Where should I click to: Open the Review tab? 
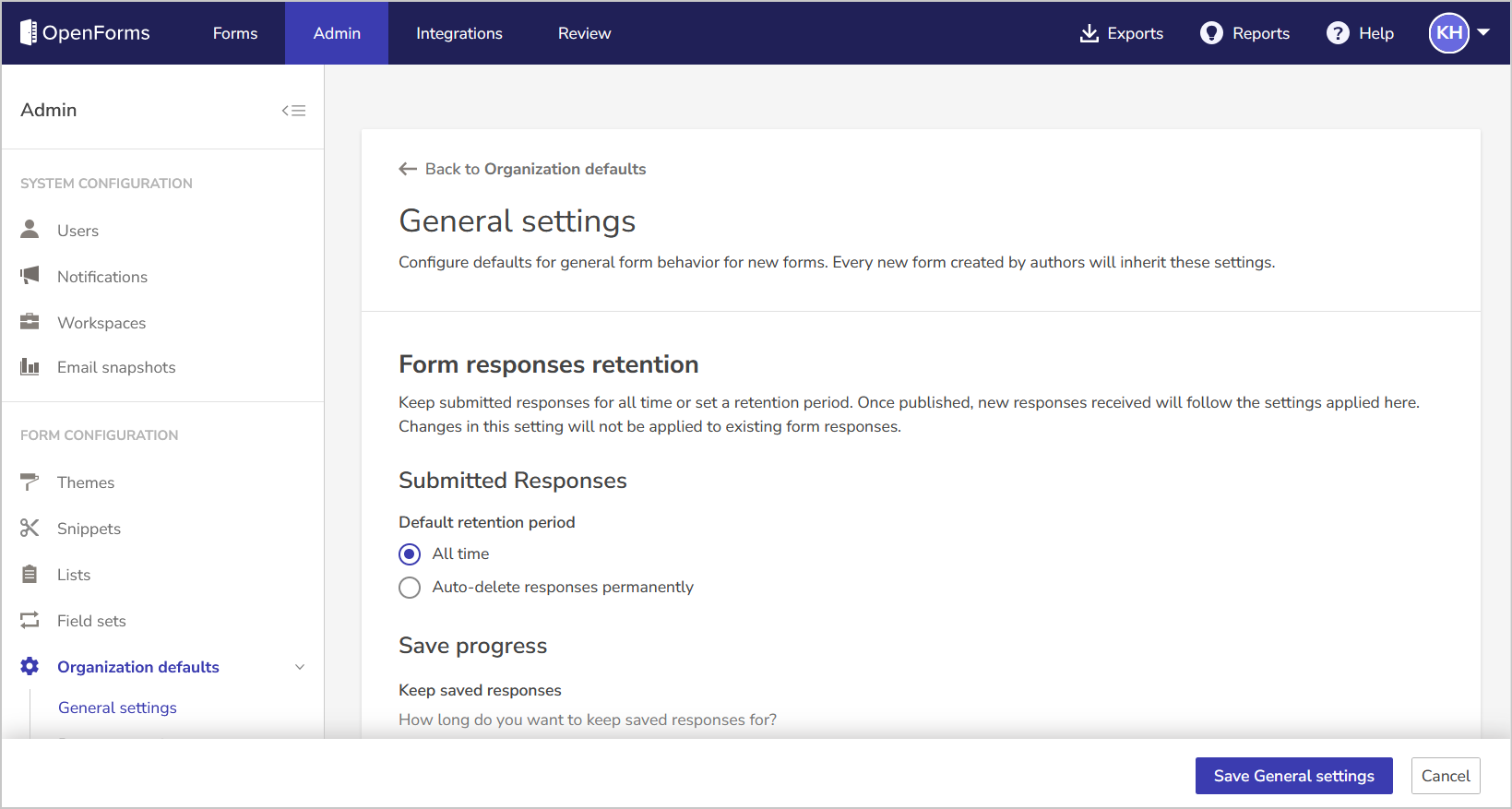(584, 33)
